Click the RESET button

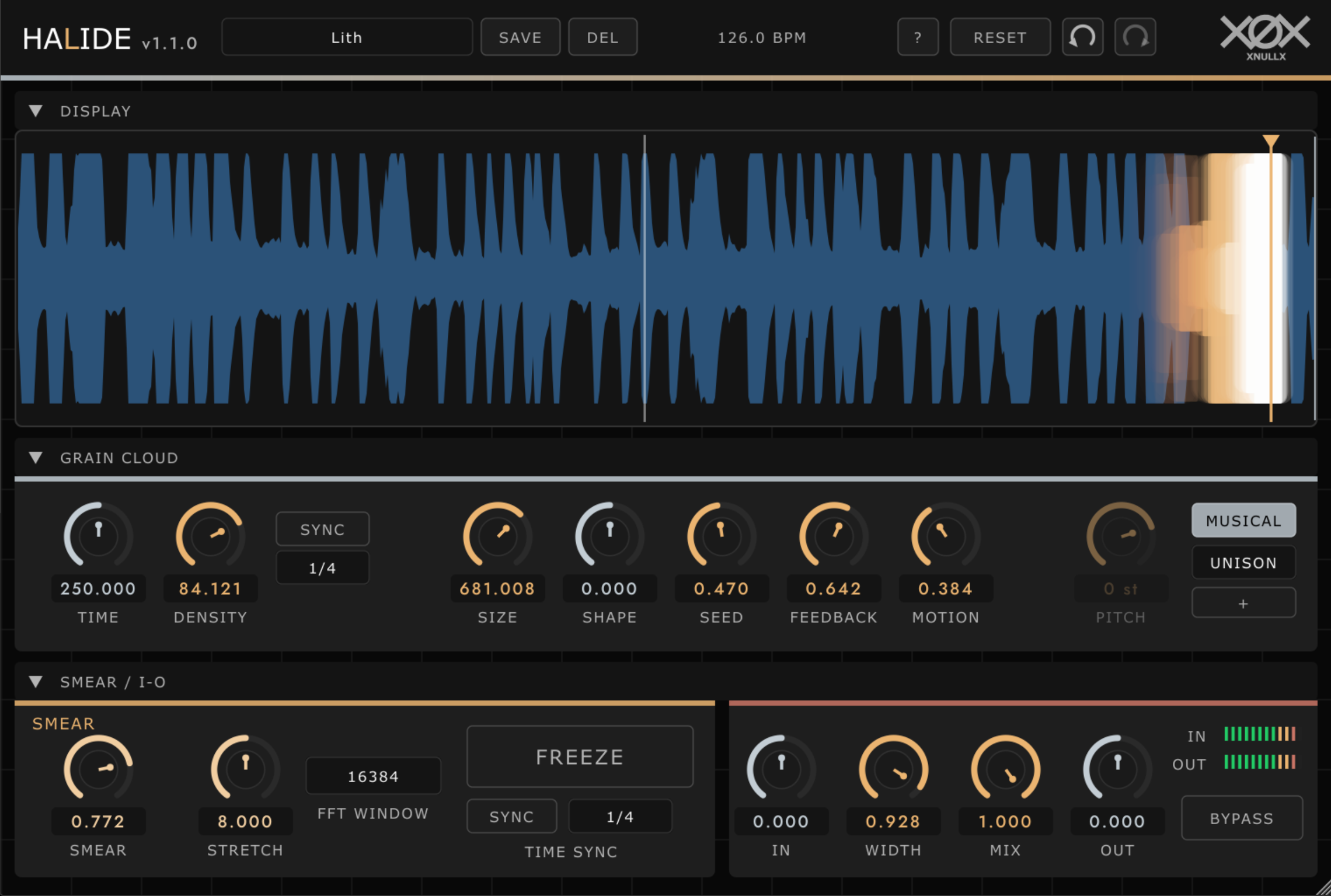[1000, 37]
